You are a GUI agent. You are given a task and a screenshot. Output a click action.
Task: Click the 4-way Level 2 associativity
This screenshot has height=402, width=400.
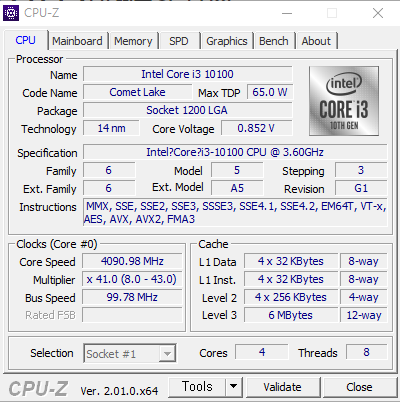[x=364, y=297]
